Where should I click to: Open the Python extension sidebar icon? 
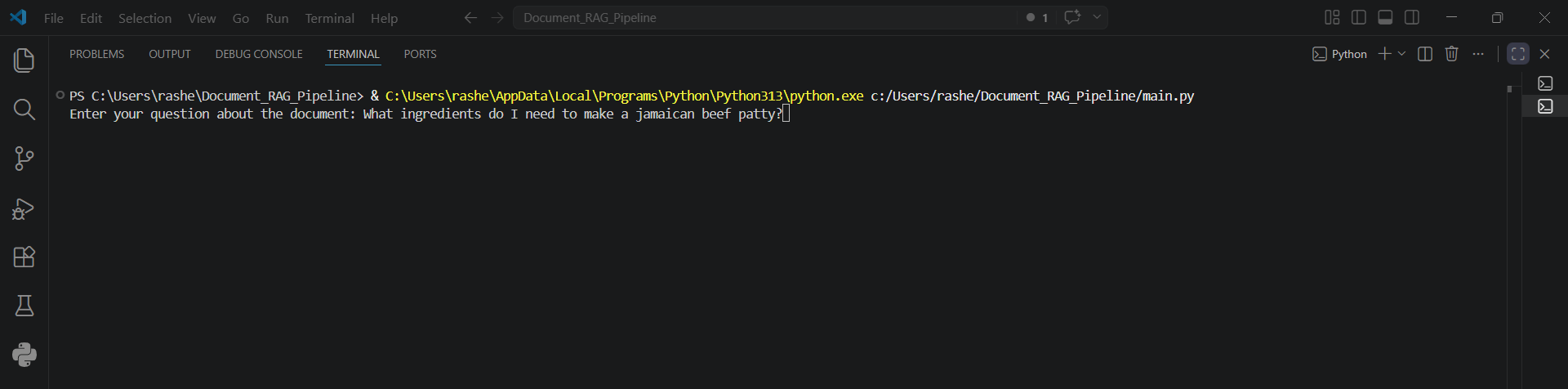coord(24,355)
